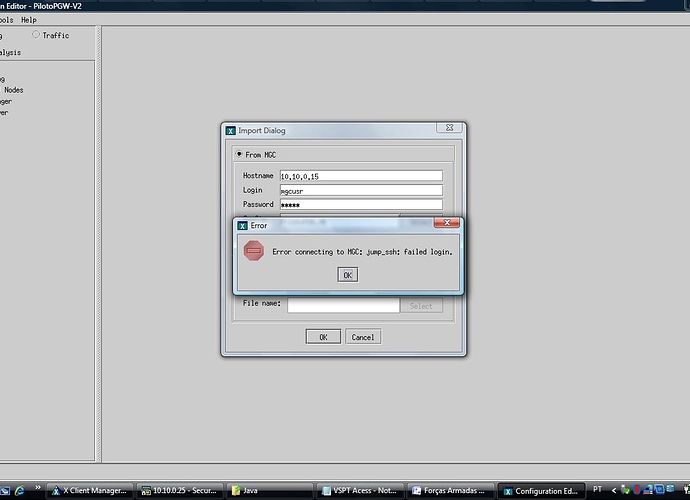Screen dimensions: 690x500
Task: Click the Password input field
Action: [361, 204]
